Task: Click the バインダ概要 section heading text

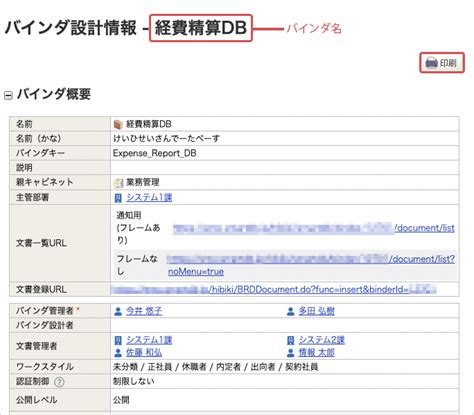Action: (x=54, y=94)
